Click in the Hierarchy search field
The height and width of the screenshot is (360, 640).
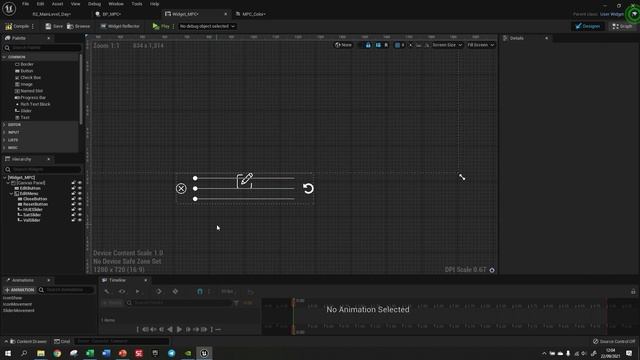click(43, 169)
